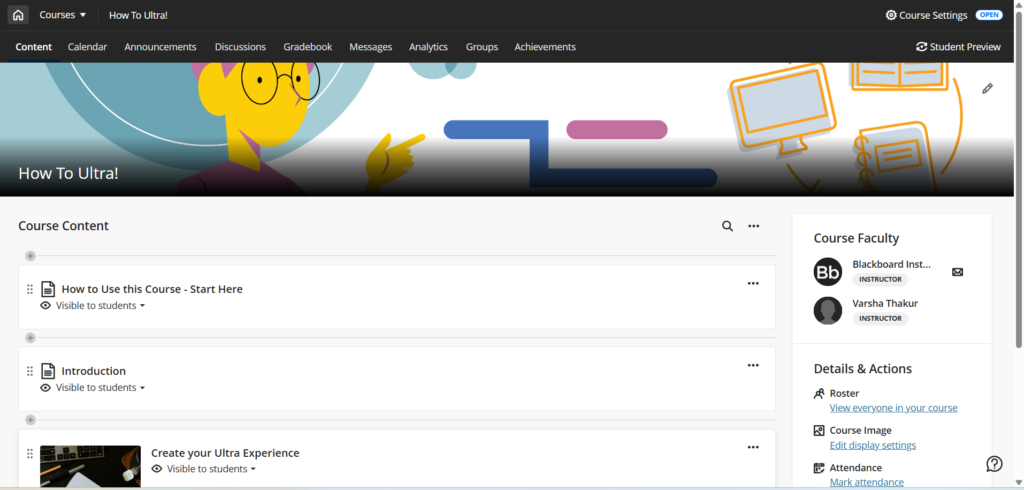Select Blackboard Inst... faculty name
1024x490 pixels.
point(891,265)
